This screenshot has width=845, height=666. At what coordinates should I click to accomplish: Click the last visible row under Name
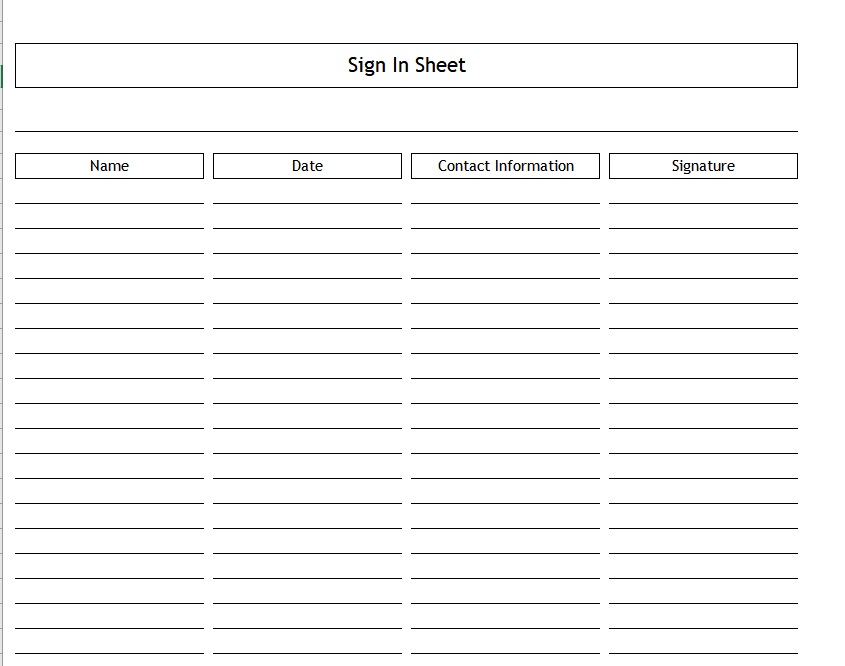109,642
